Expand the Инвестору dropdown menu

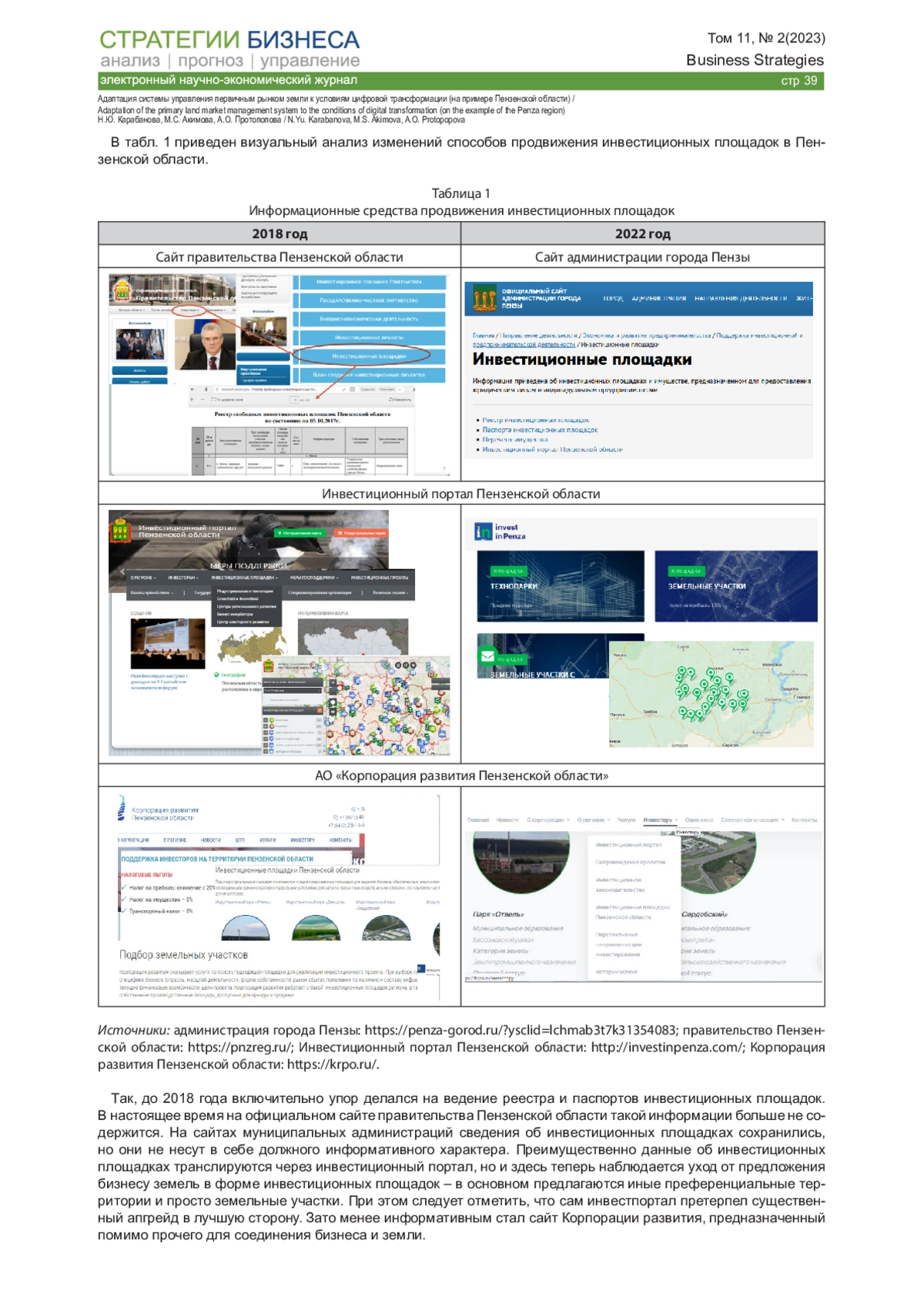click(660, 820)
